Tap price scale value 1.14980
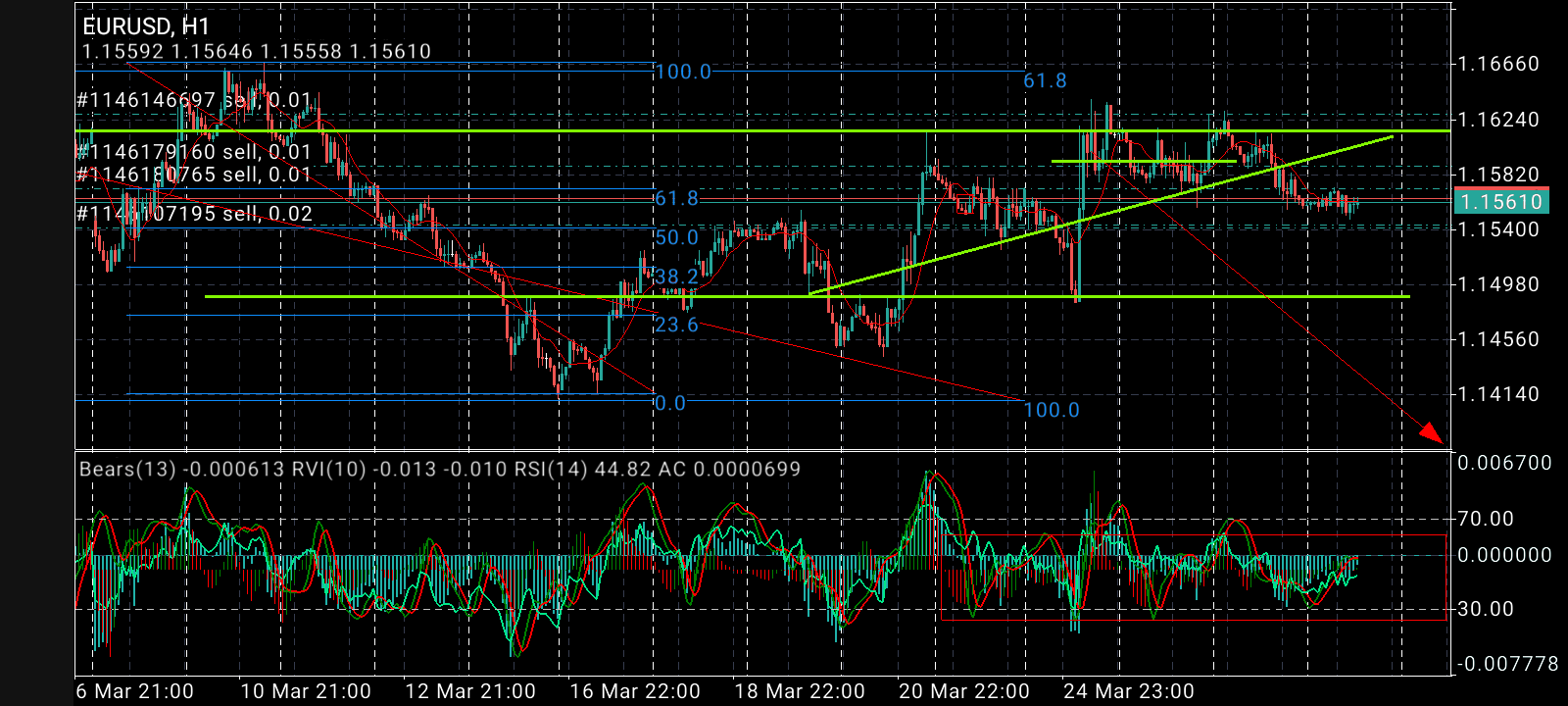 [x=1499, y=284]
